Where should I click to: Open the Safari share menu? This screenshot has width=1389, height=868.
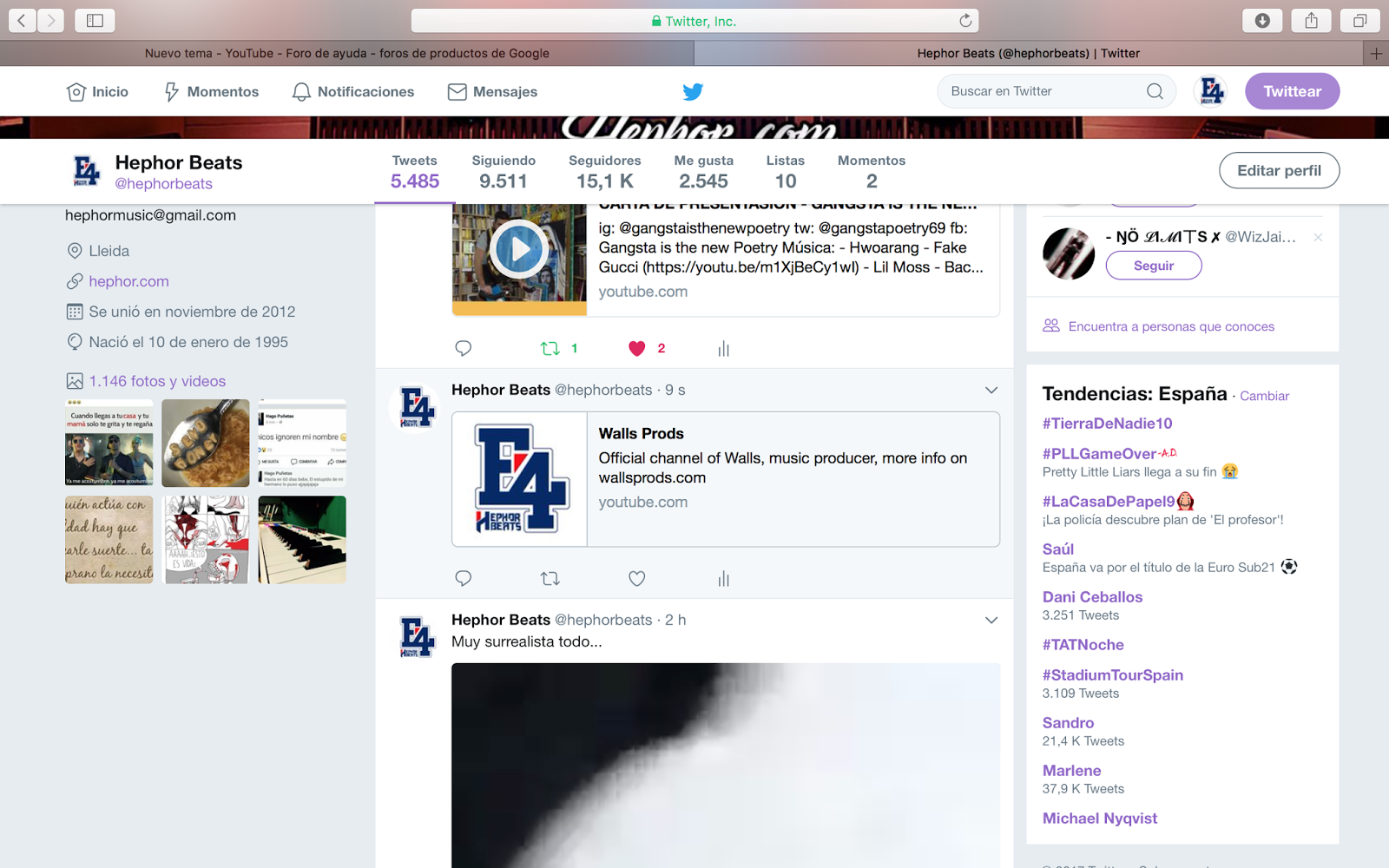1312,20
